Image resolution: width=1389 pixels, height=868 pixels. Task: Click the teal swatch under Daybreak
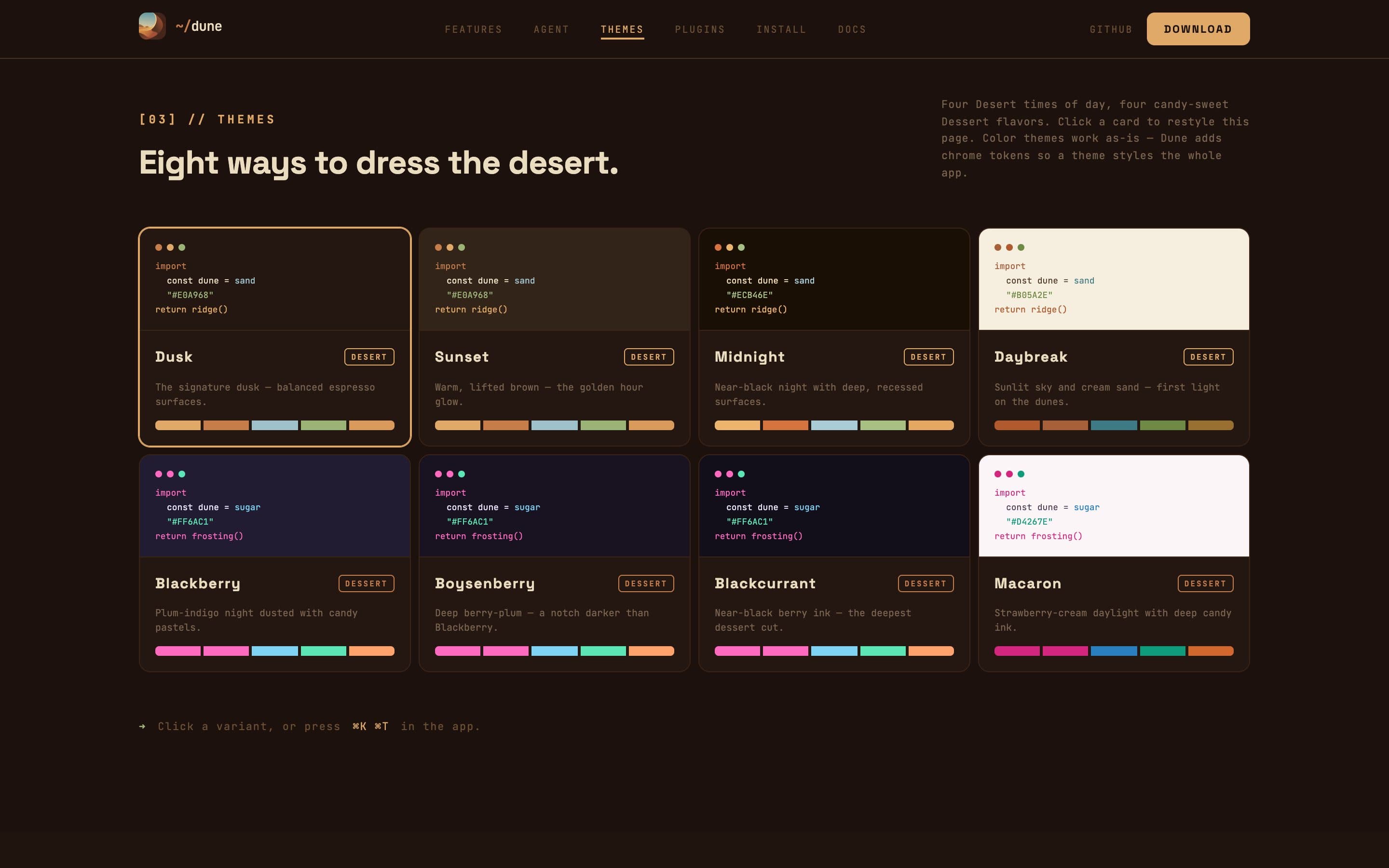[x=1114, y=425]
